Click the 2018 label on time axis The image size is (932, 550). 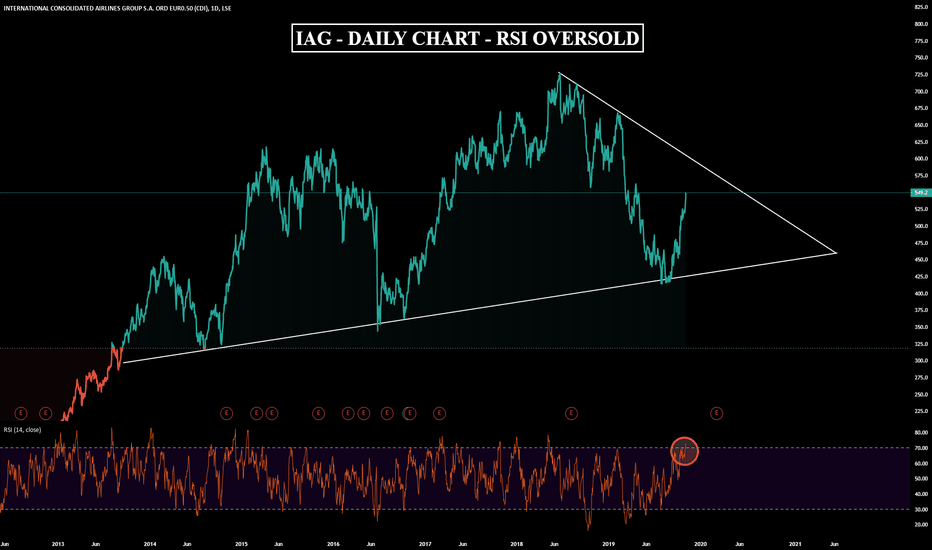[517, 544]
